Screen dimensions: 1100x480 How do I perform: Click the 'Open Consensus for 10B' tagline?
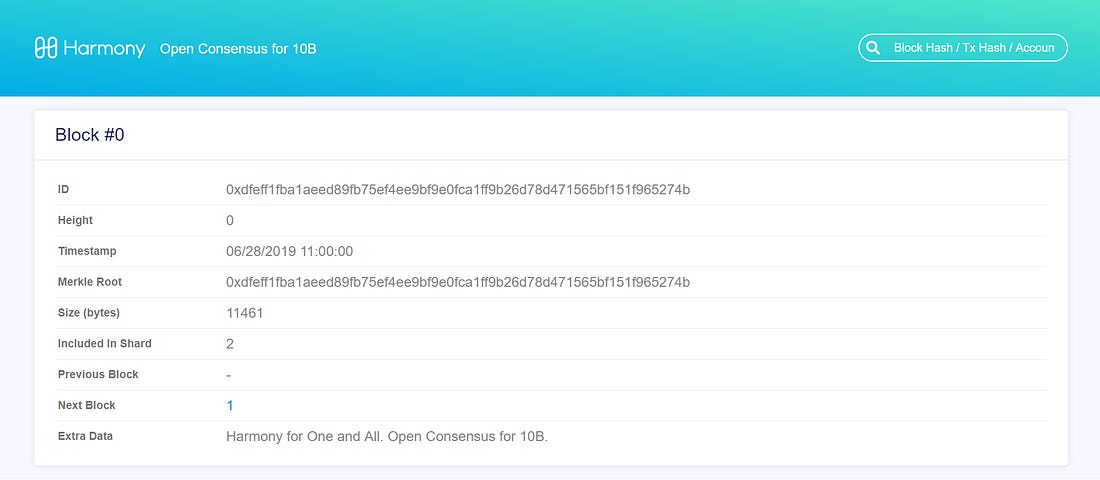click(x=238, y=49)
